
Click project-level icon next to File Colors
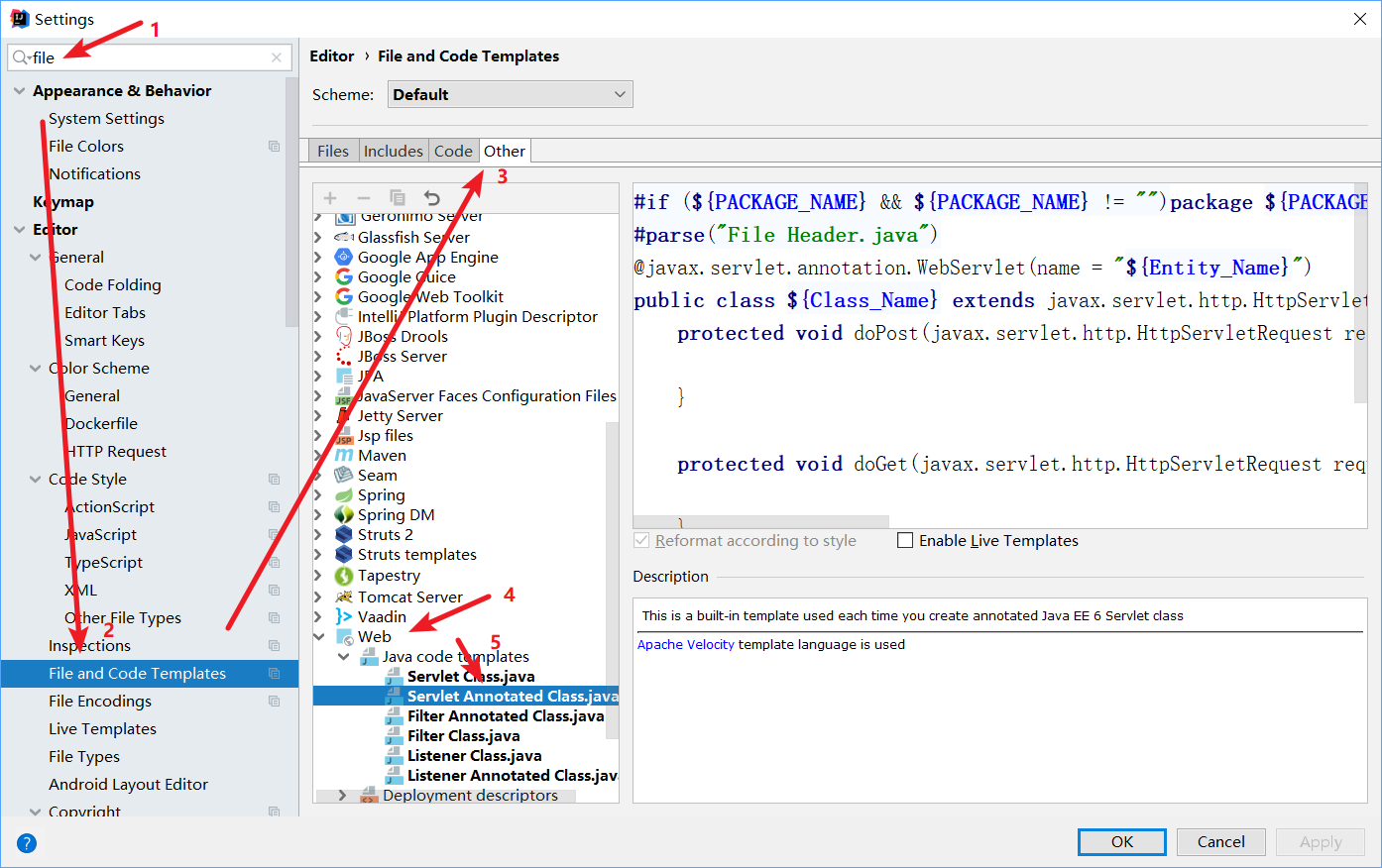275,146
